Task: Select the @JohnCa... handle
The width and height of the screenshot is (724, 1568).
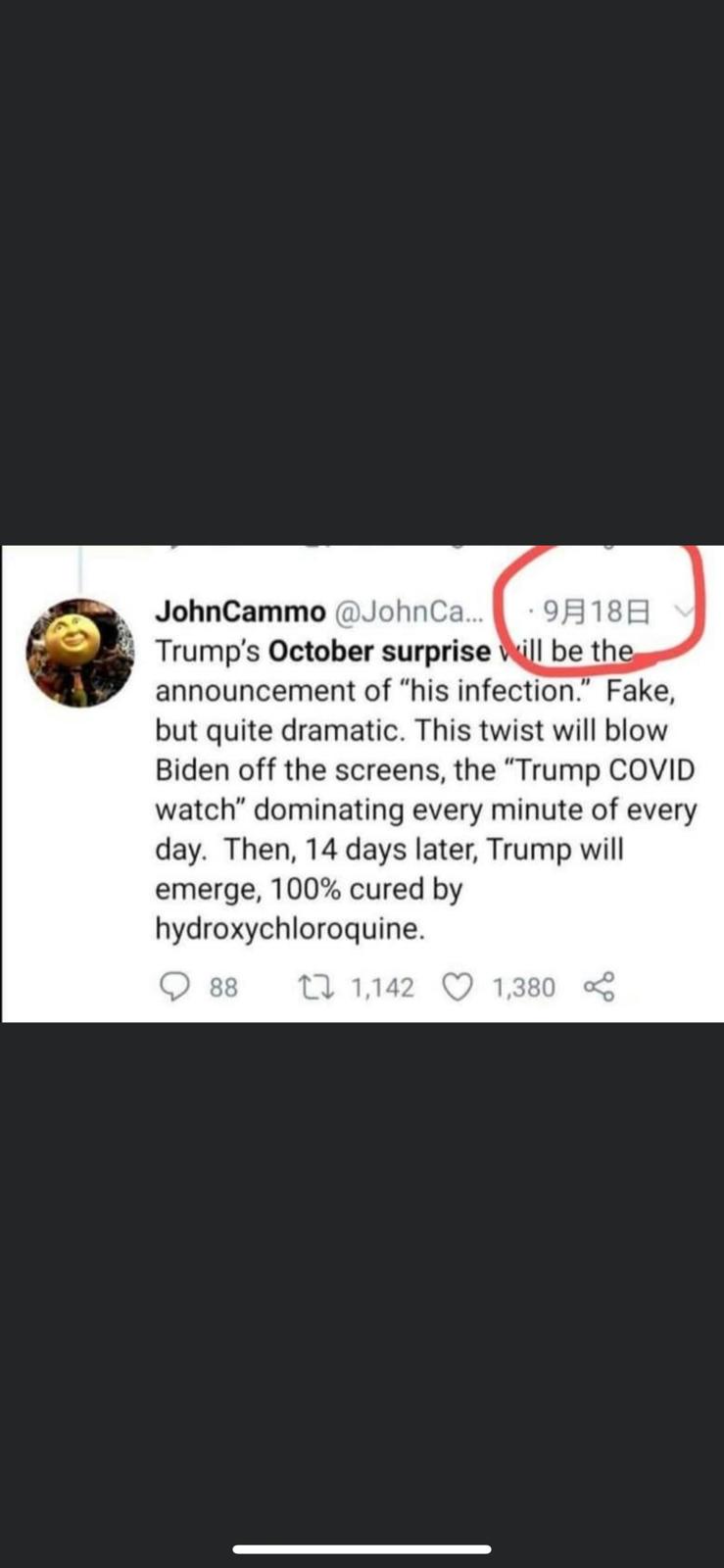Action: (x=410, y=612)
